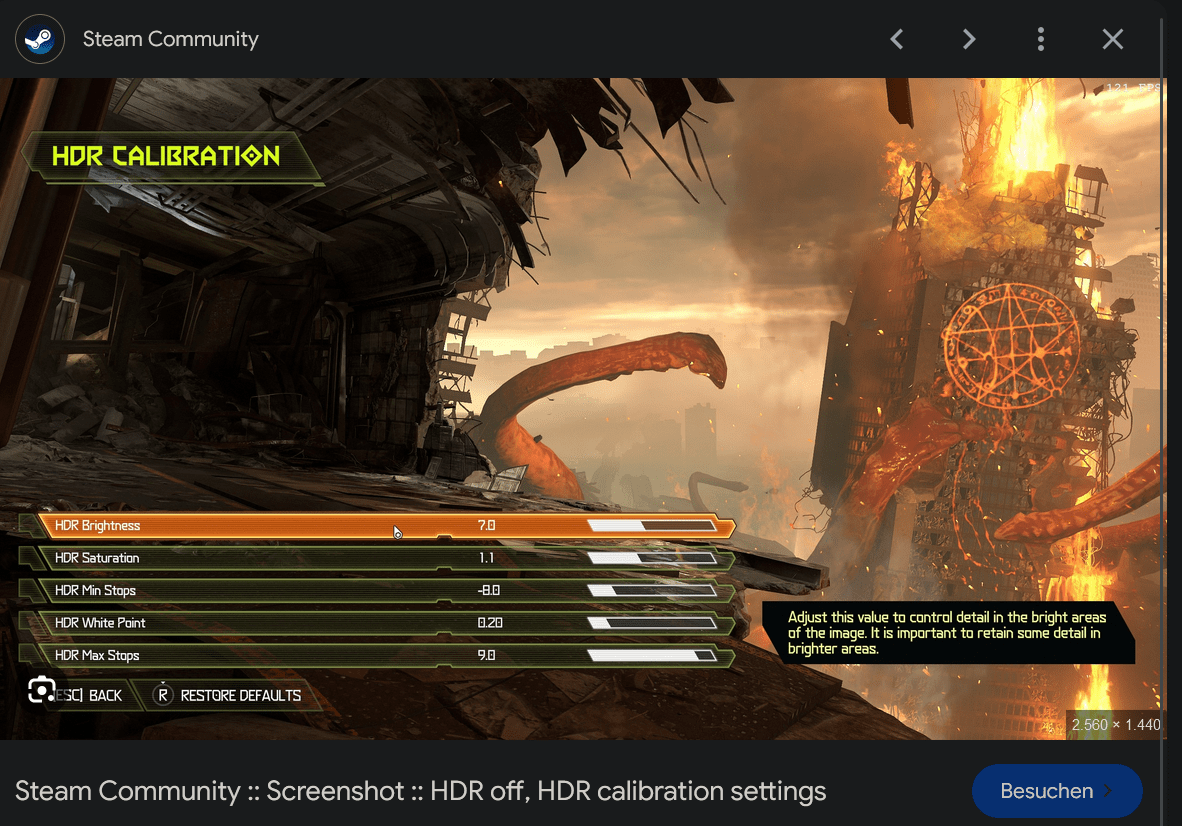Click Restore Defaults button

240,695
